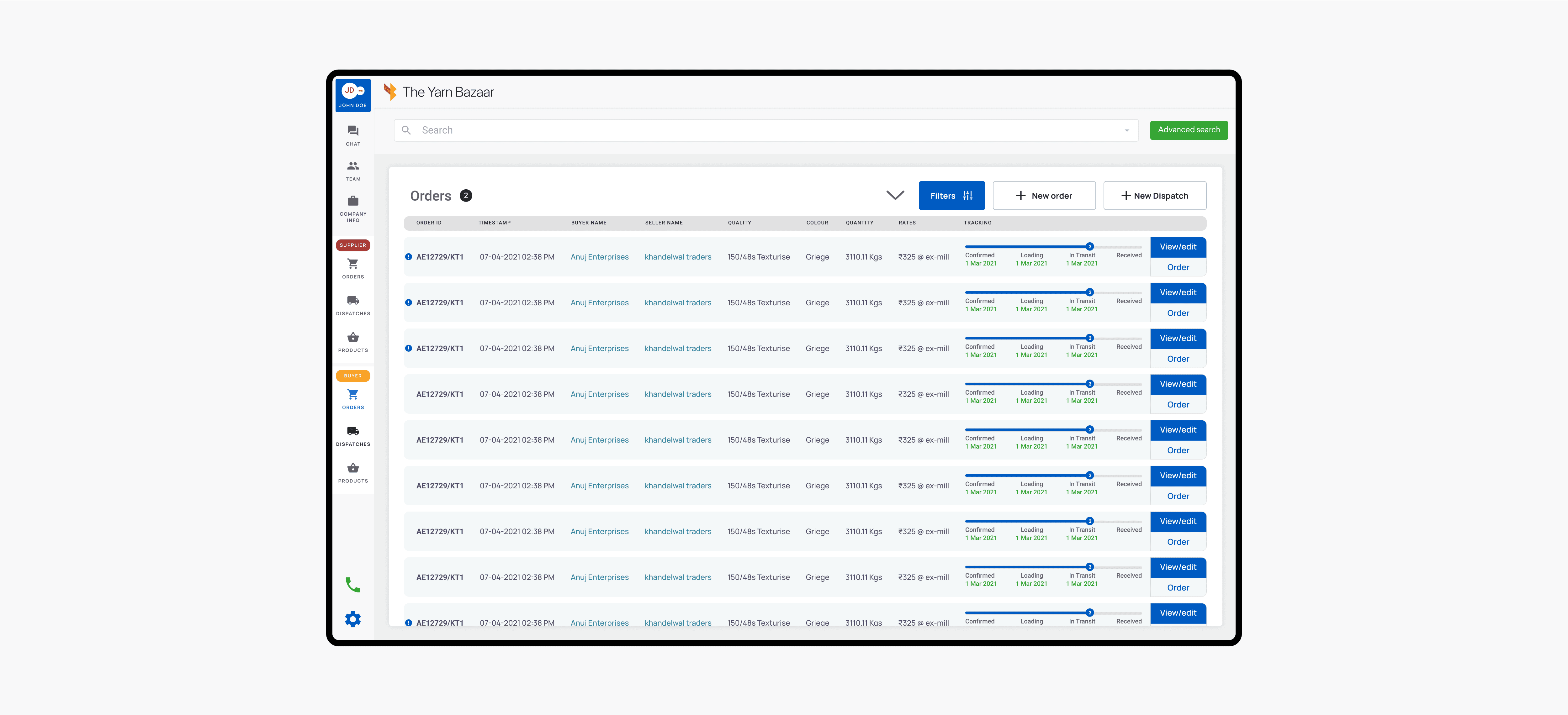This screenshot has height=715, width=1568.
Task: Open Supplier Dispatches truck icon
Action: 352,301
